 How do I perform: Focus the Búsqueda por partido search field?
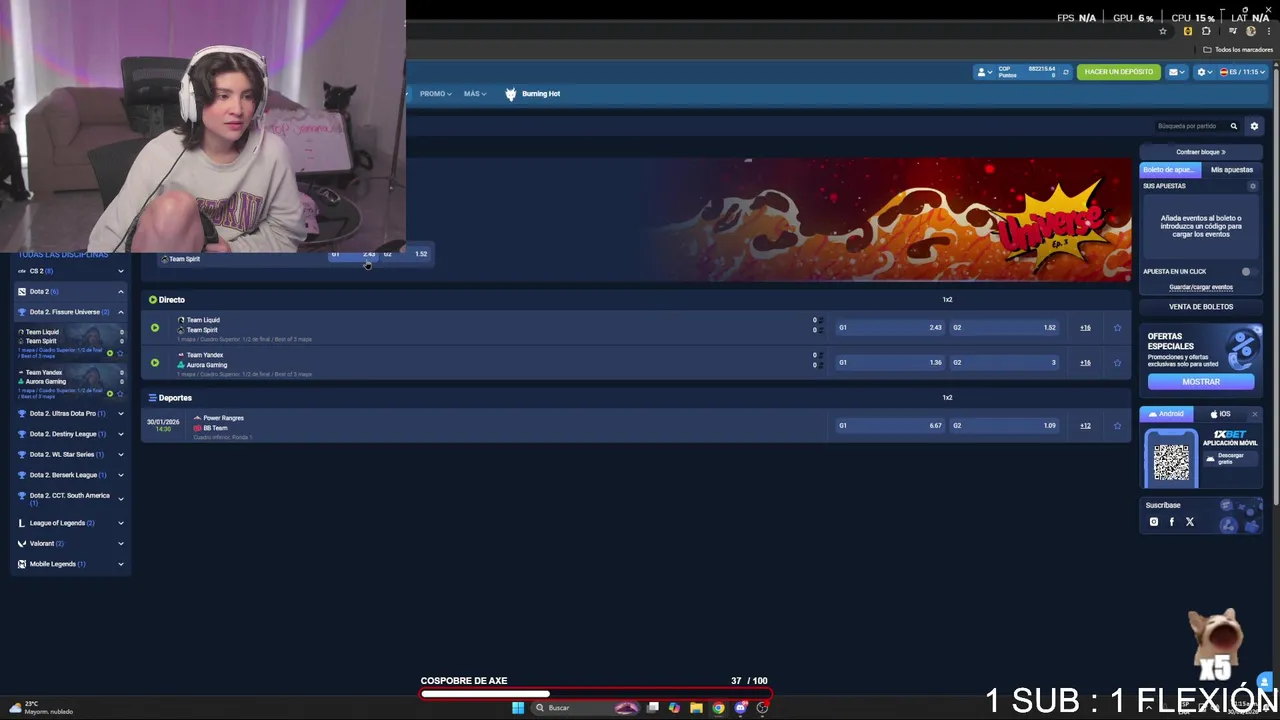(x=1188, y=126)
